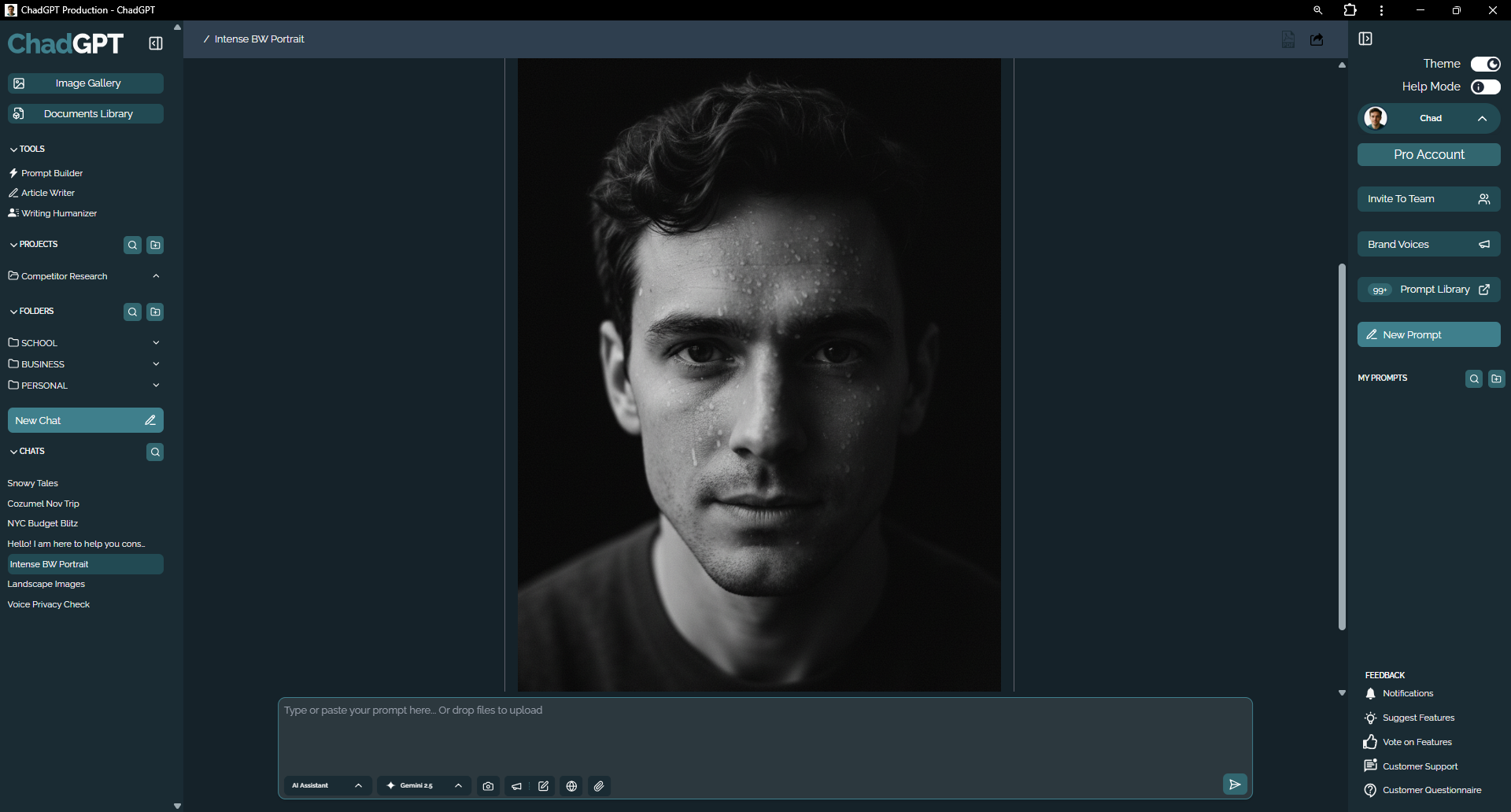Open the Image Gallery
Image resolution: width=1511 pixels, height=812 pixels.
click(x=85, y=83)
